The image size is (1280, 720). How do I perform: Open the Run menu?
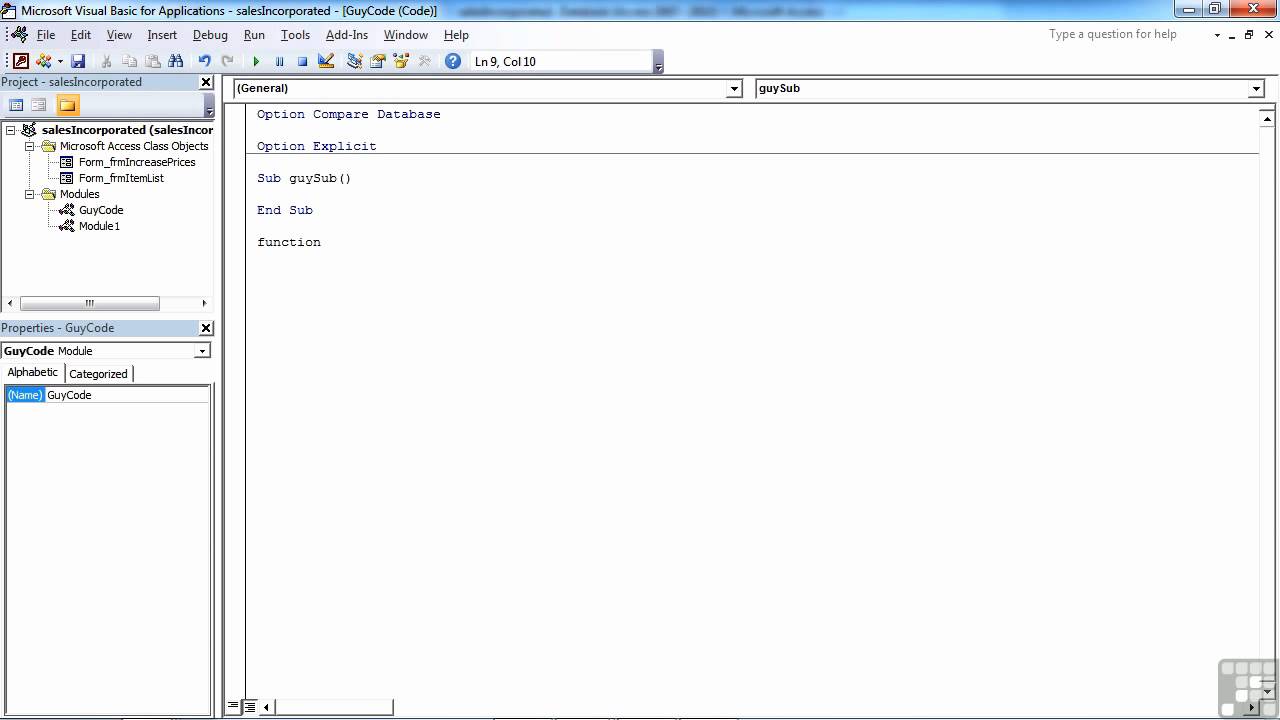pos(254,34)
